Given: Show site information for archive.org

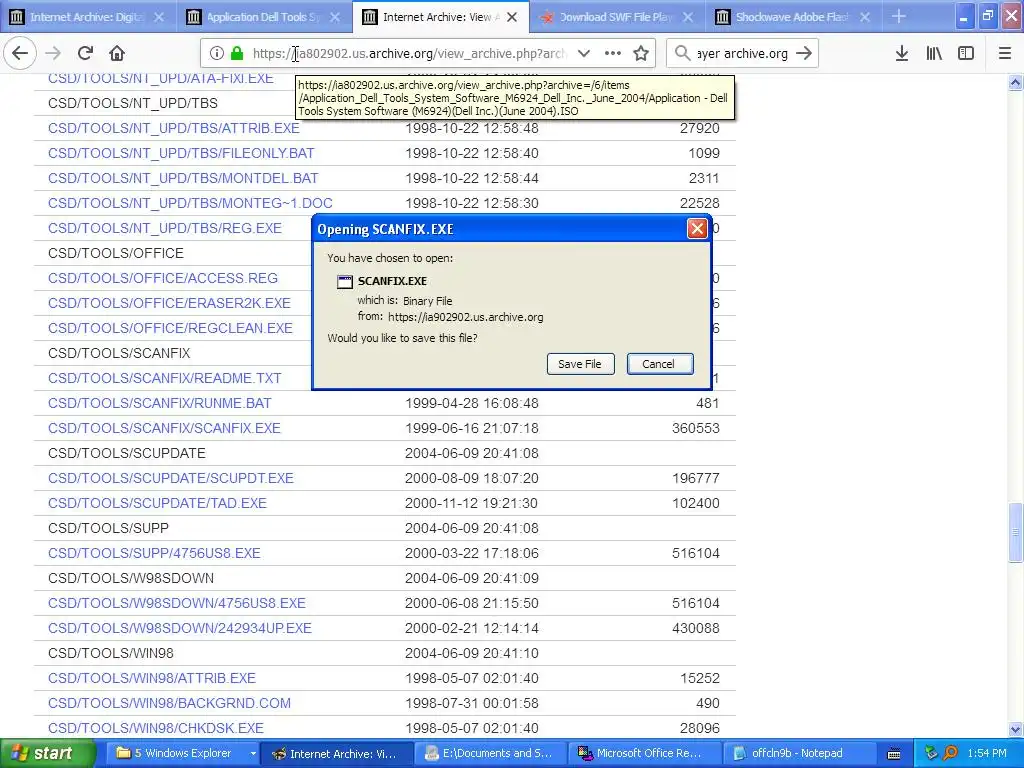Looking at the screenshot, I should [x=217, y=54].
